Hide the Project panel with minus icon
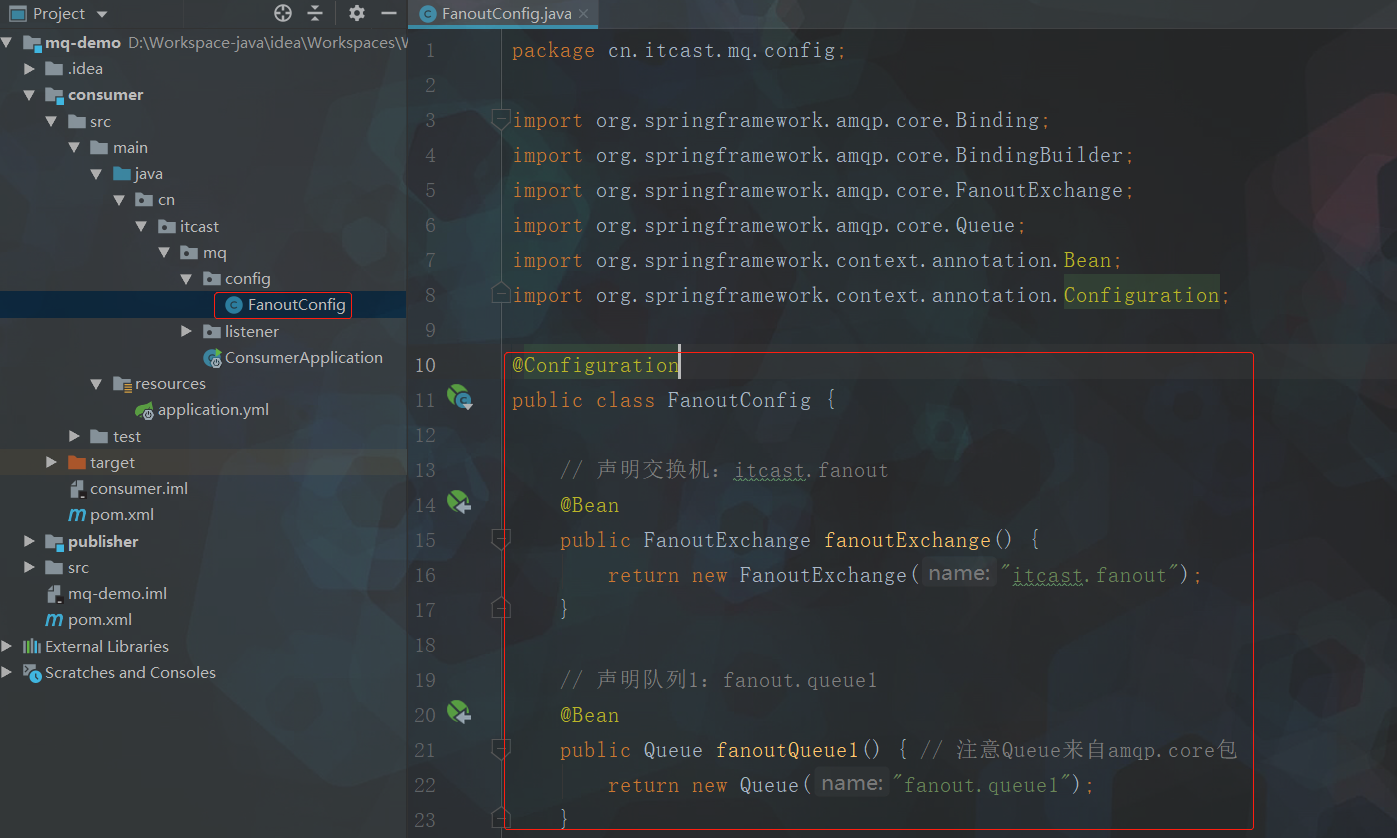Image resolution: width=1397 pixels, height=838 pixels. point(389,13)
